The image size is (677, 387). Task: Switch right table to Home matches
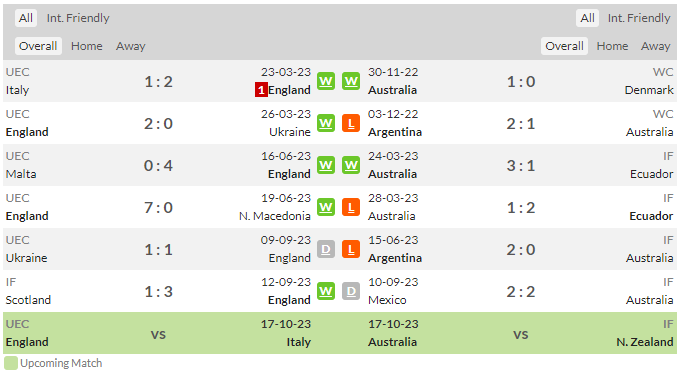click(612, 46)
